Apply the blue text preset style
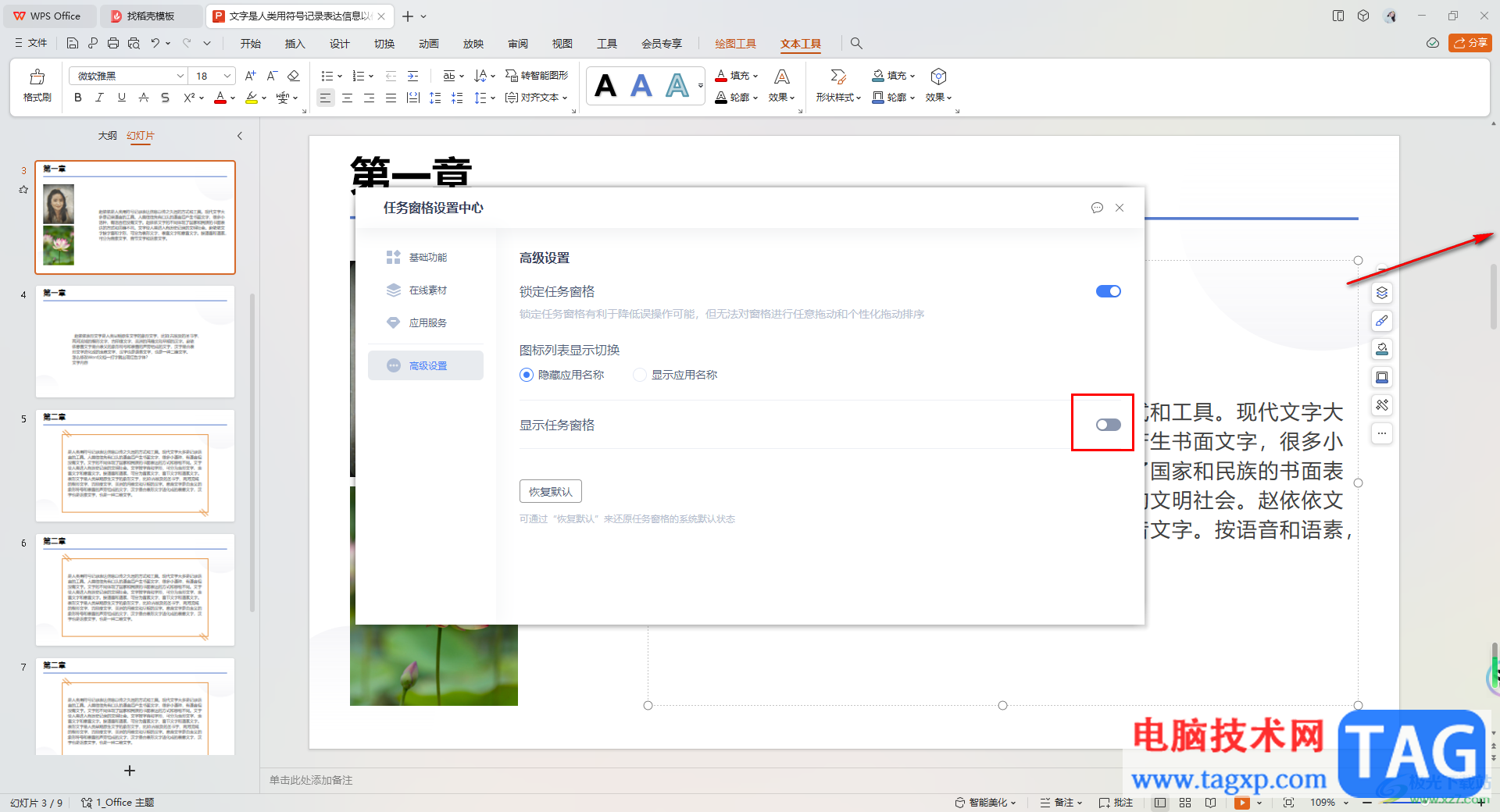Image resolution: width=1500 pixels, height=812 pixels. pos(641,85)
